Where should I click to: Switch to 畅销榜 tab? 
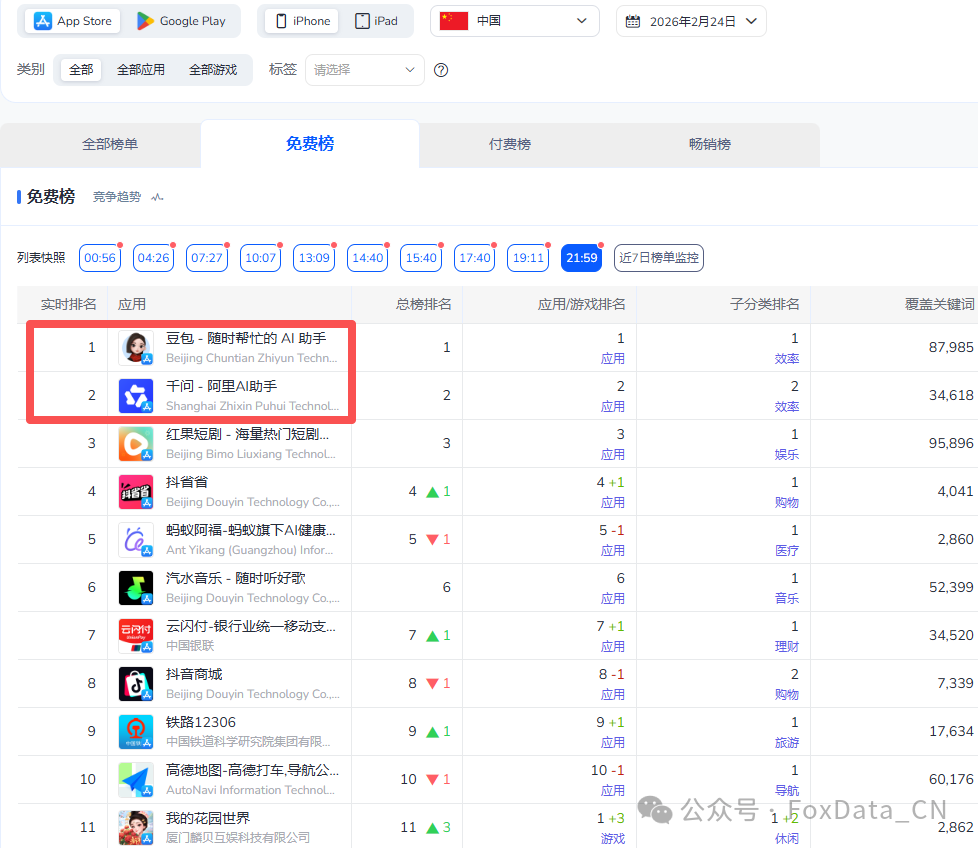tap(710, 144)
